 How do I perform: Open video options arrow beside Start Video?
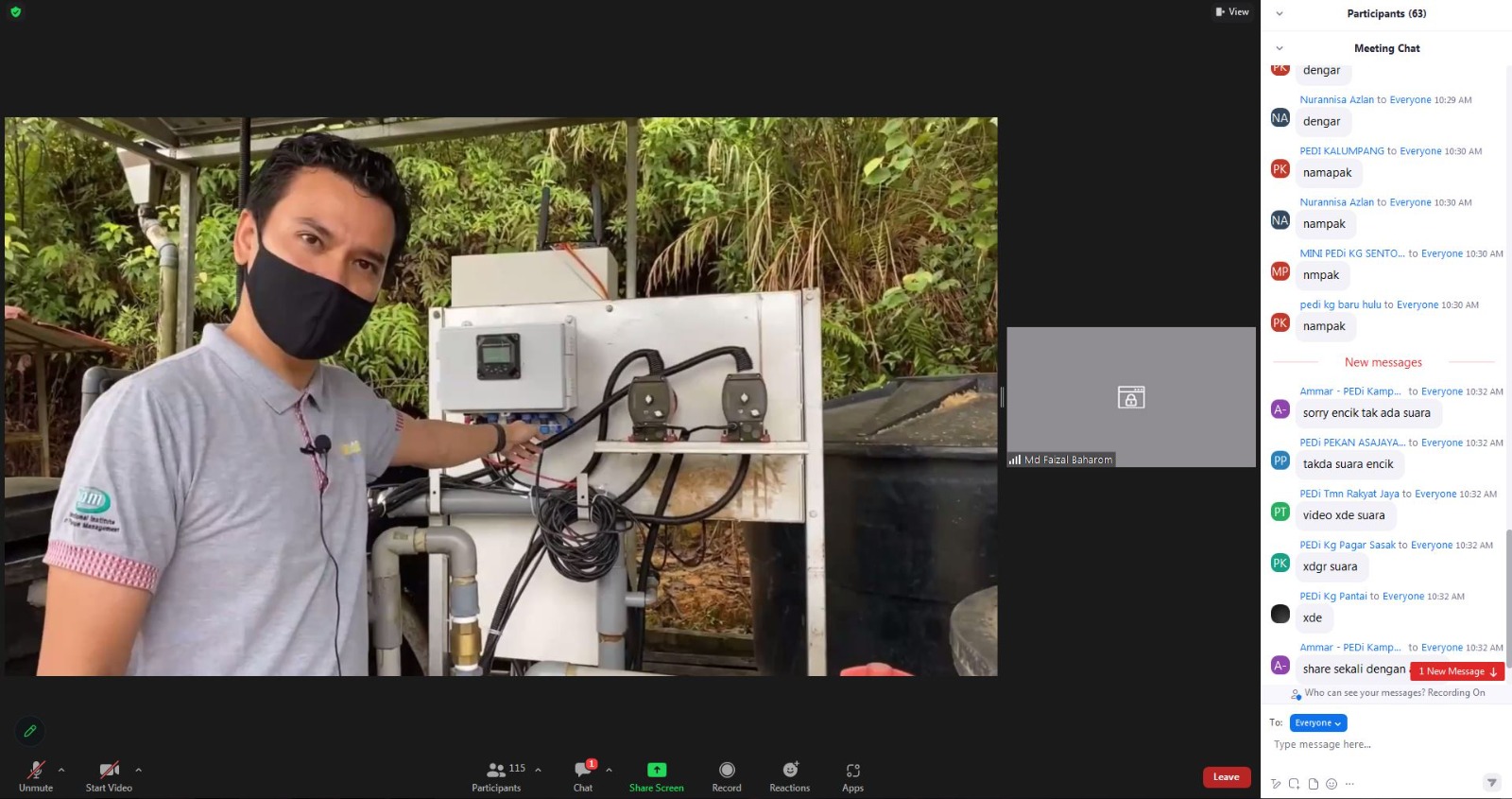point(138,770)
